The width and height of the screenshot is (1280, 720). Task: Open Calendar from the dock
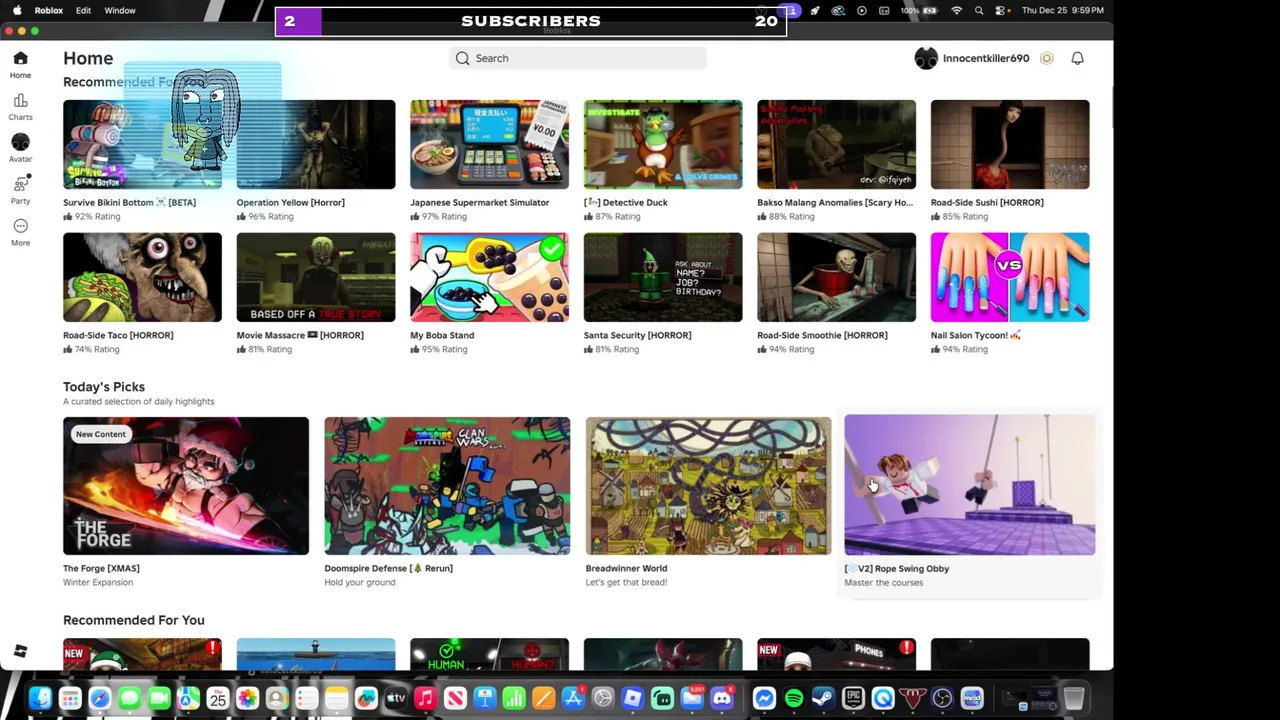pos(218,698)
